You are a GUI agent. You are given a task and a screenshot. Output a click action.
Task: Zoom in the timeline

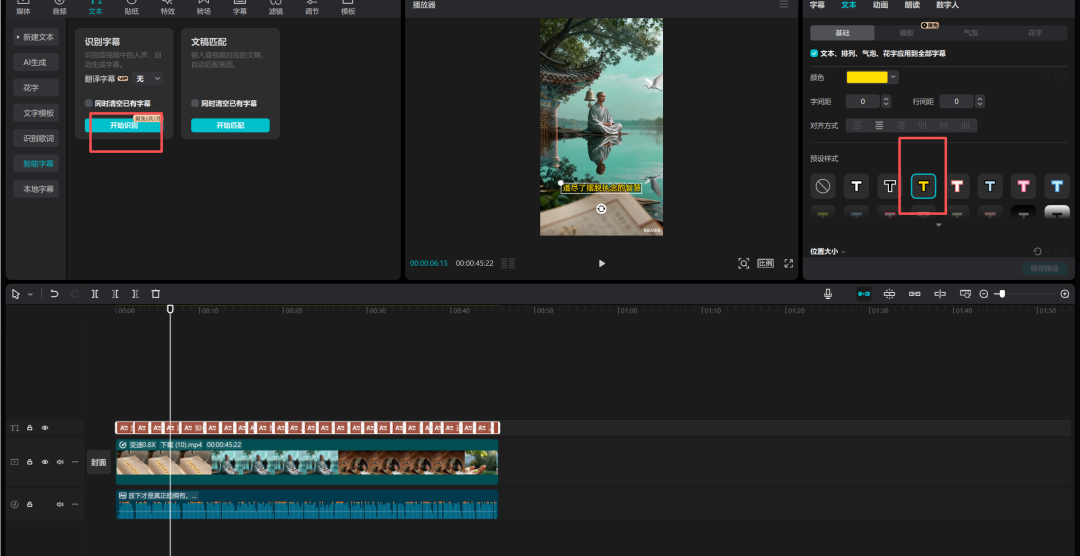[x=1065, y=294]
